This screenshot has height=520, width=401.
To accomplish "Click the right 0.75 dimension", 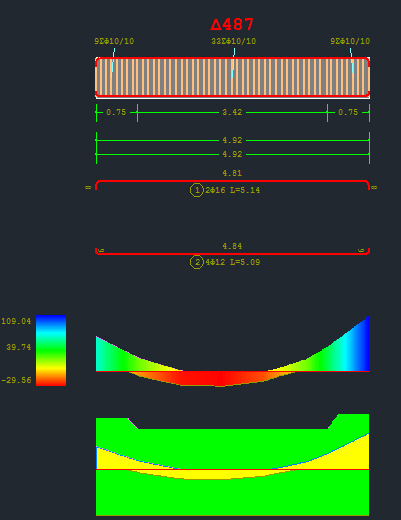I will point(348,112).
